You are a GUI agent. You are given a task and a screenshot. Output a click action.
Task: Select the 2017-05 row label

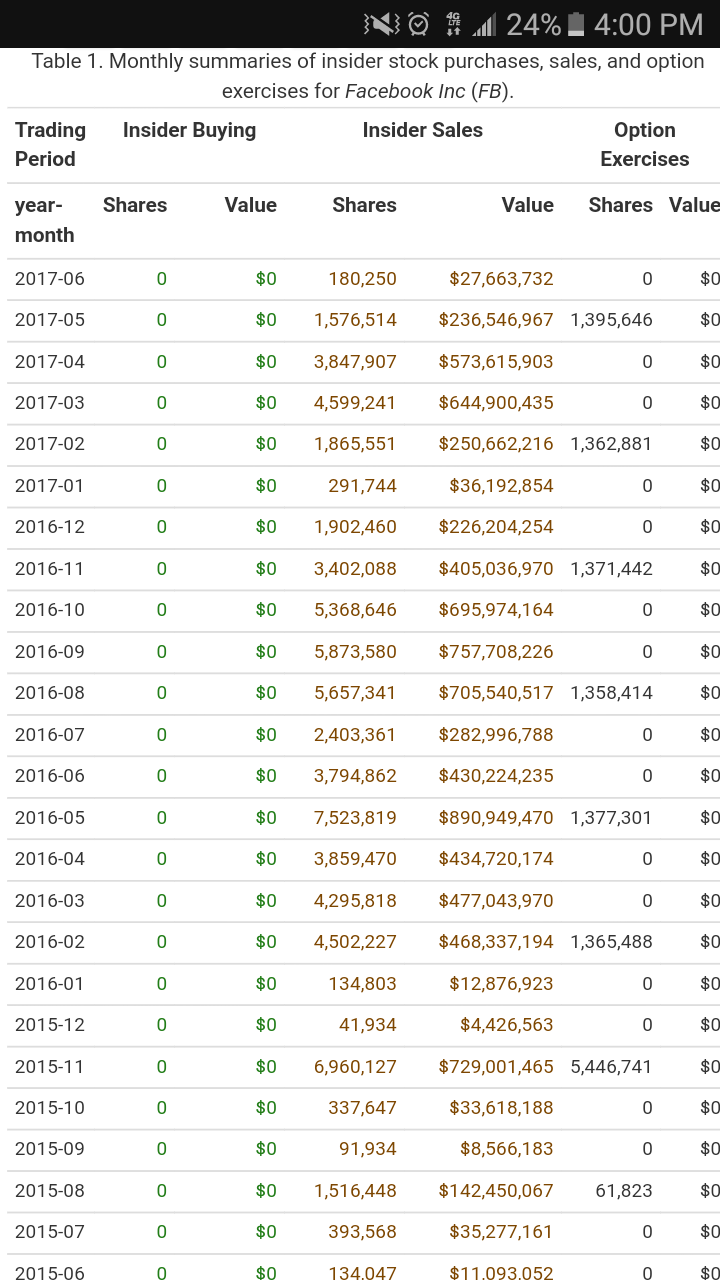pyautogui.click(x=50, y=320)
